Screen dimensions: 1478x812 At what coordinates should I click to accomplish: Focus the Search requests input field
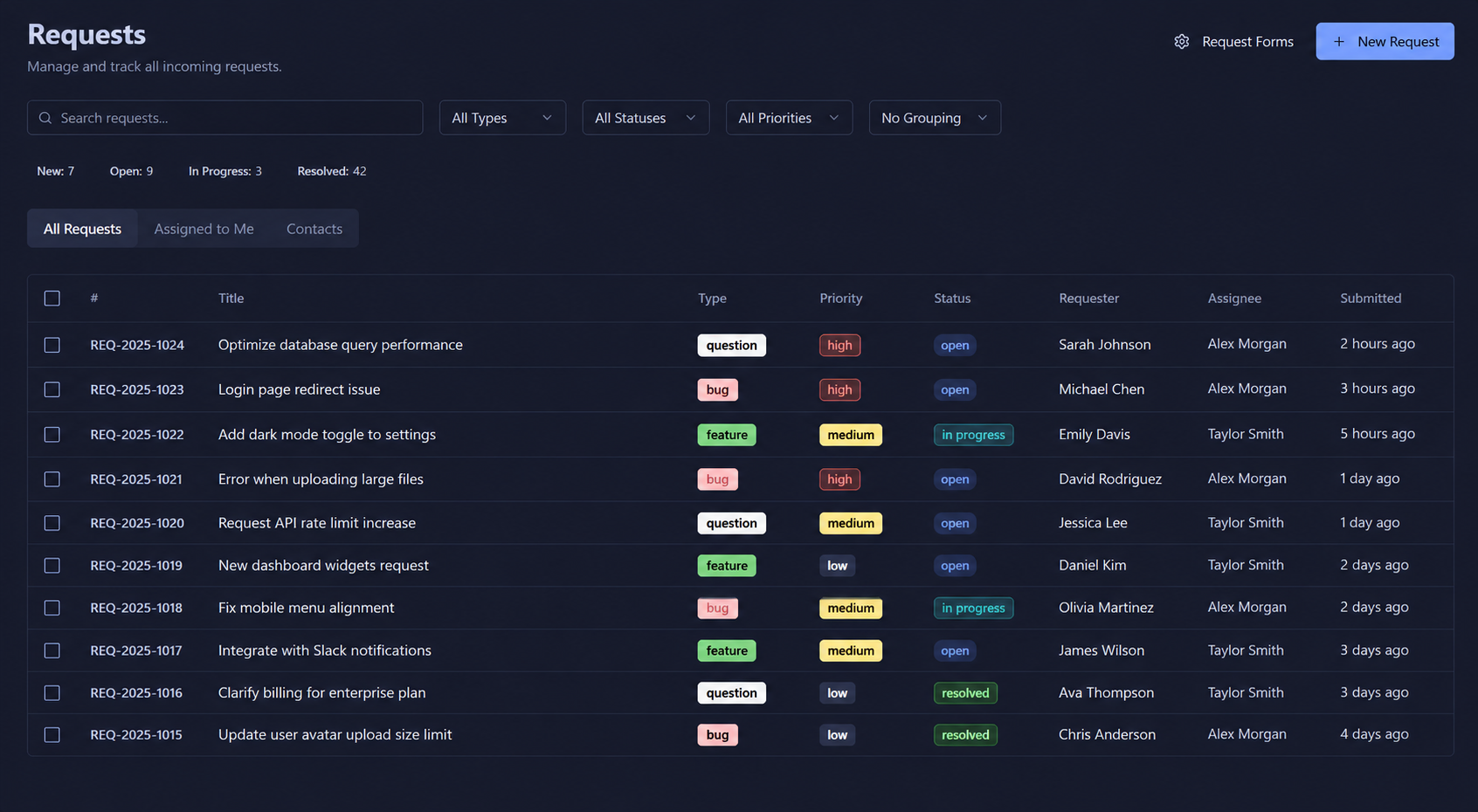(225, 118)
